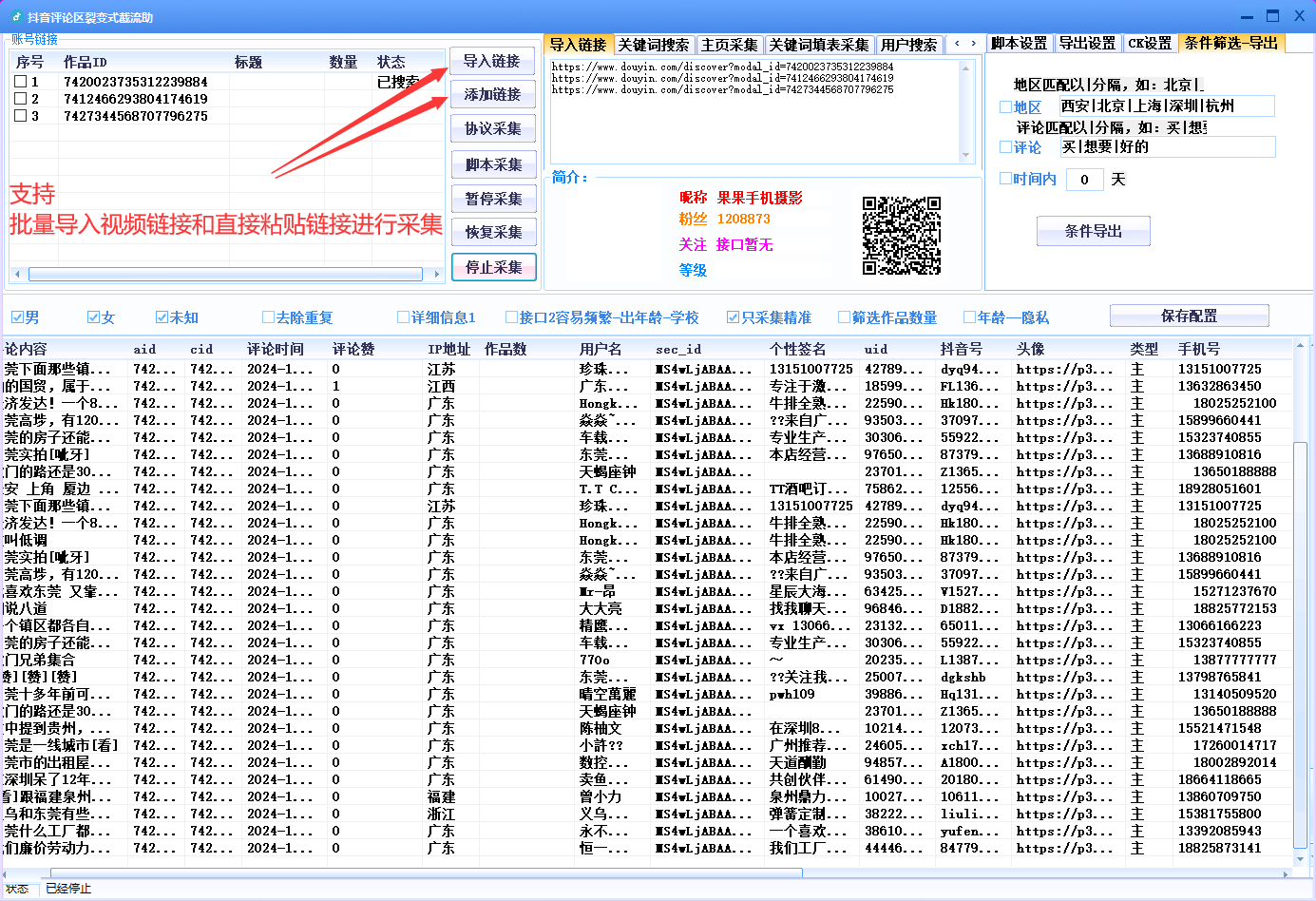
Task: Click the left chevron beside the tab strip
Action: [x=958, y=45]
